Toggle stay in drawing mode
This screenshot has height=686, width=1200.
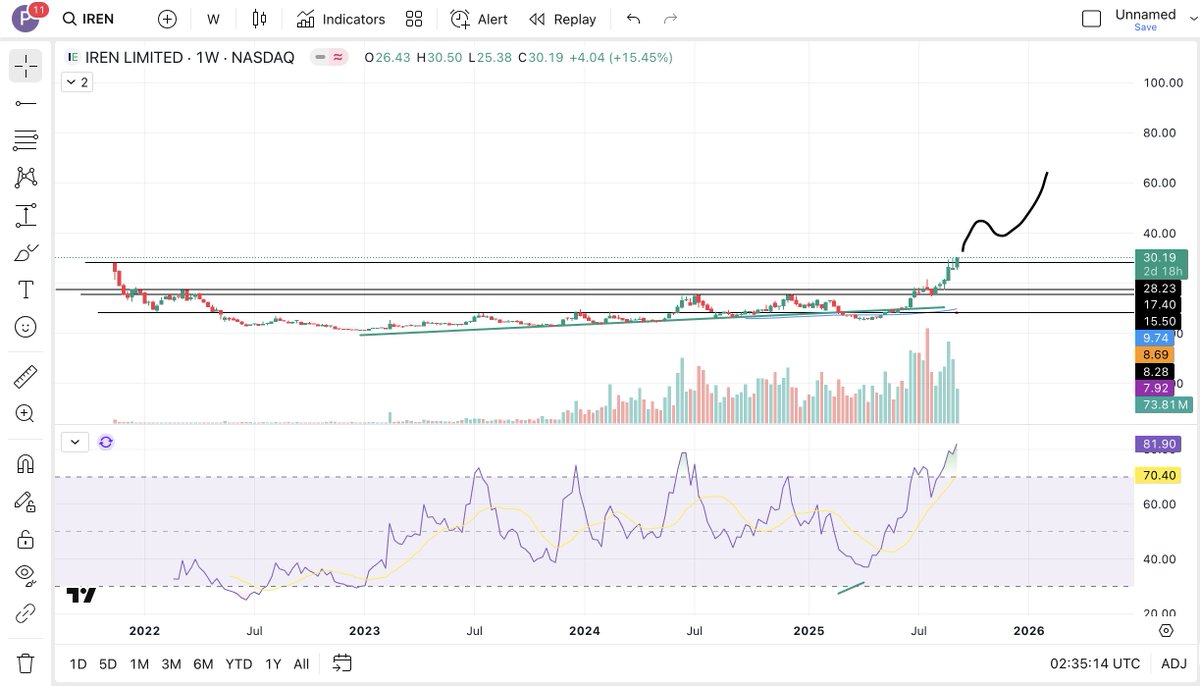click(26, 502)
